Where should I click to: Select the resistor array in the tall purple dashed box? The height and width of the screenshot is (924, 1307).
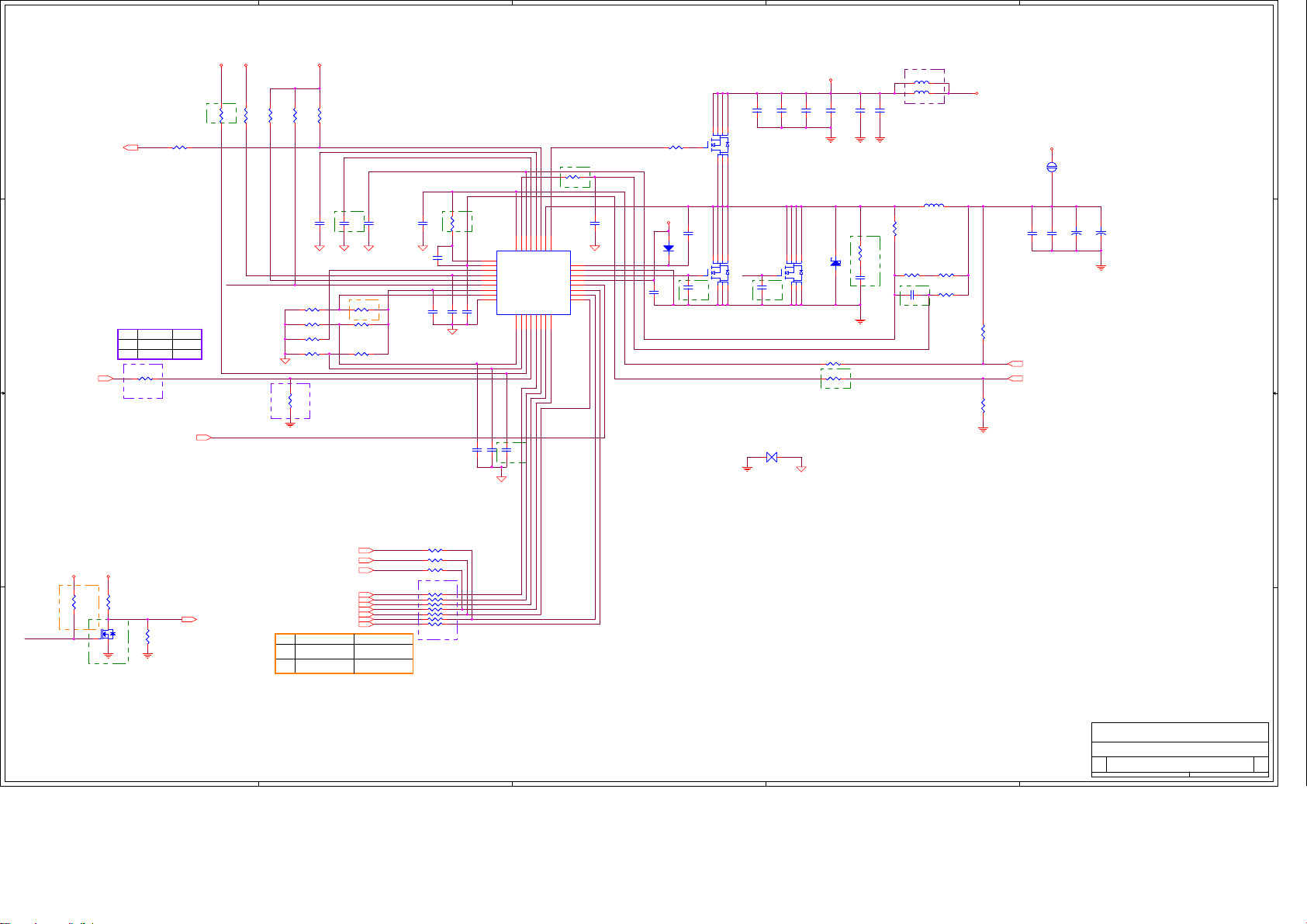pos(436,610)
